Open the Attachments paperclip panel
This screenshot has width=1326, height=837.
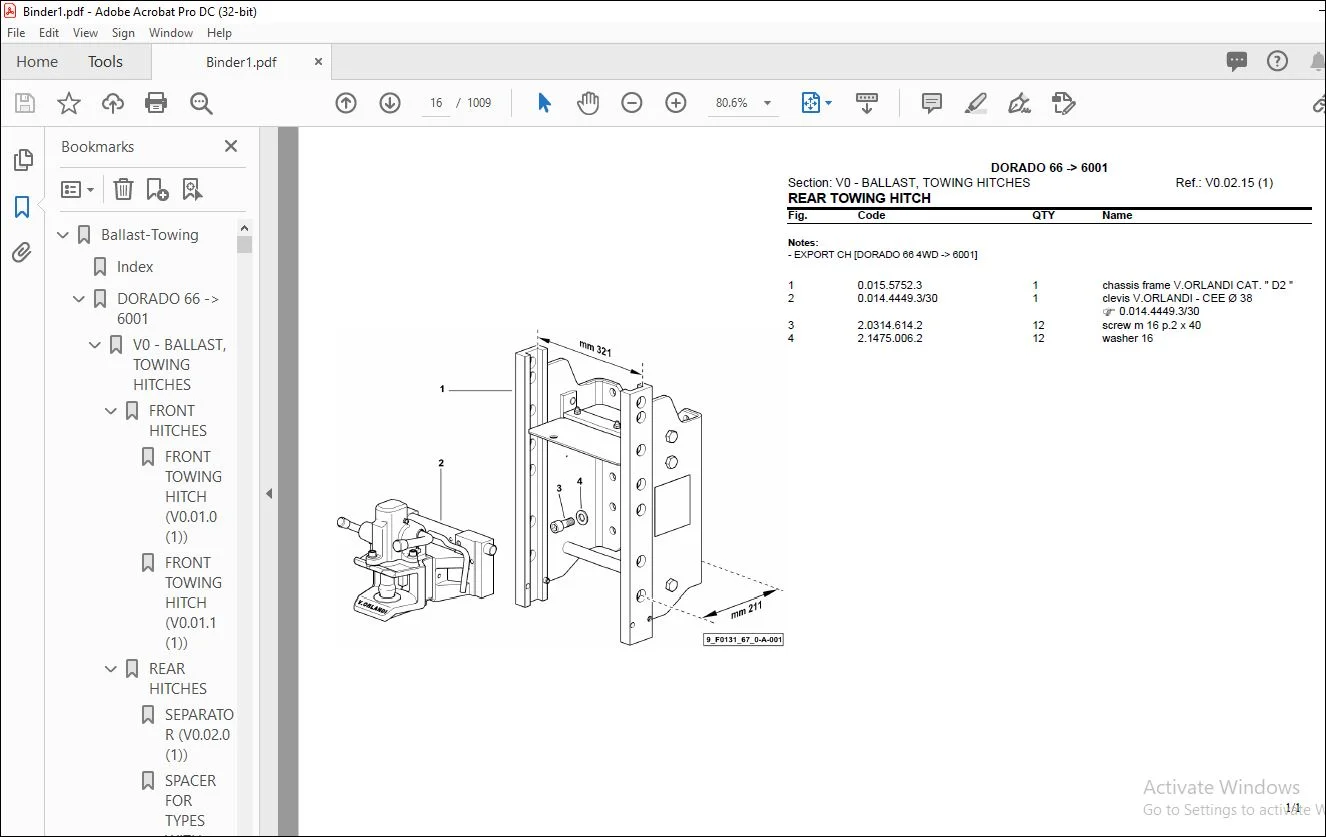(x=22, y=253)
